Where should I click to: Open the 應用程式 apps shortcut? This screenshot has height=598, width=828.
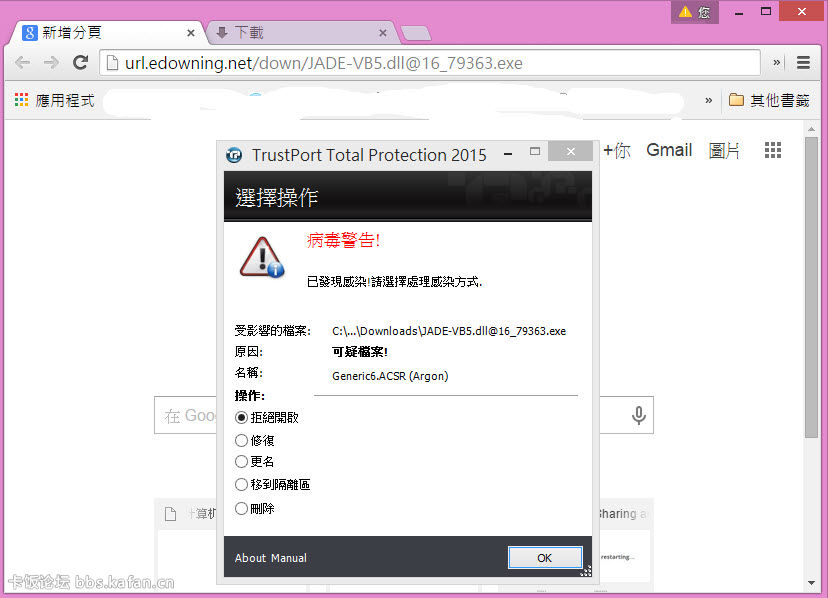pos(54,100)
